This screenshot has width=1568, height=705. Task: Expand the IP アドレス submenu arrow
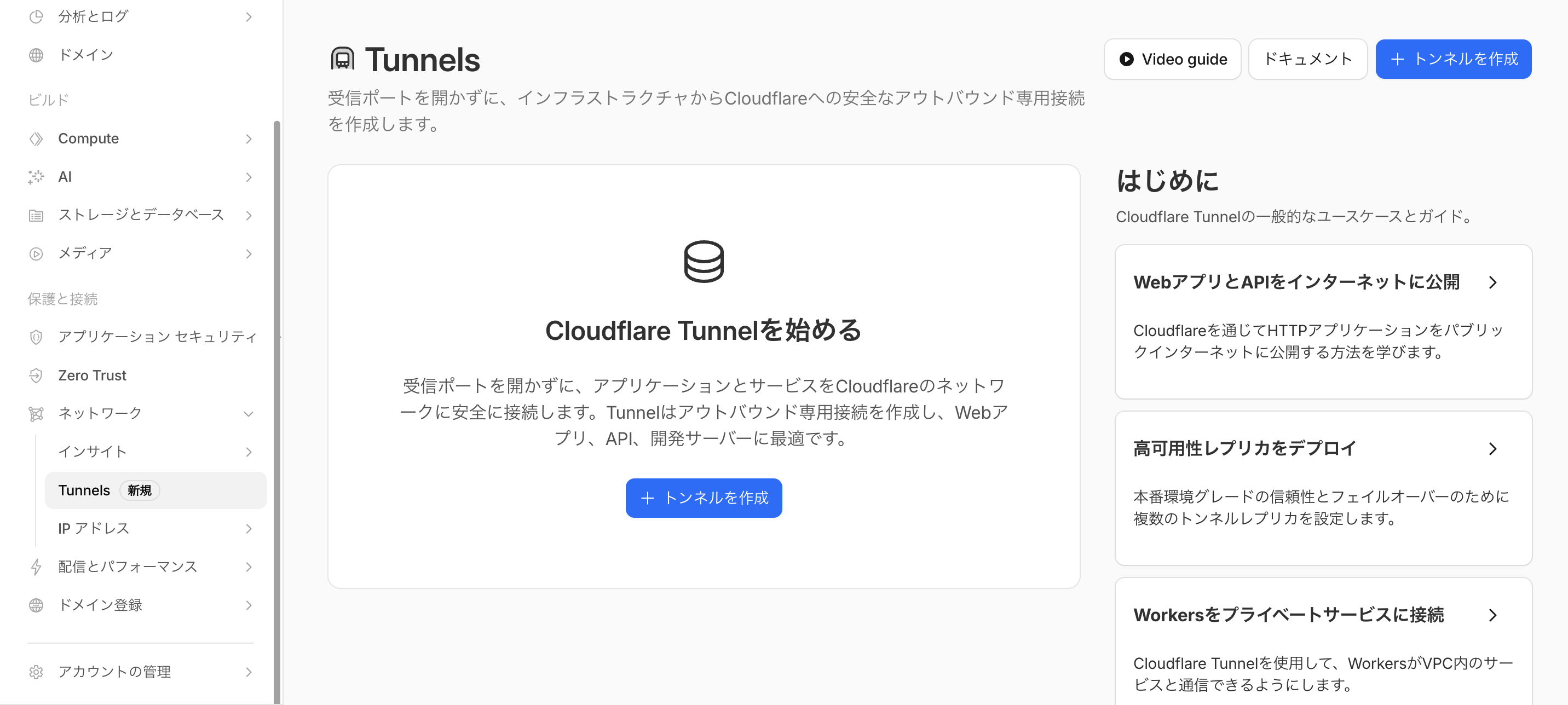(x=249, y=528)
